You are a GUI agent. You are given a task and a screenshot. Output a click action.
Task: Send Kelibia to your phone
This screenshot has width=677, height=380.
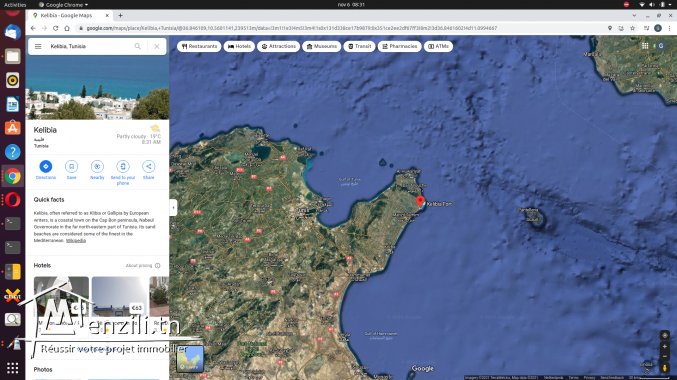(x=123, y=173)
